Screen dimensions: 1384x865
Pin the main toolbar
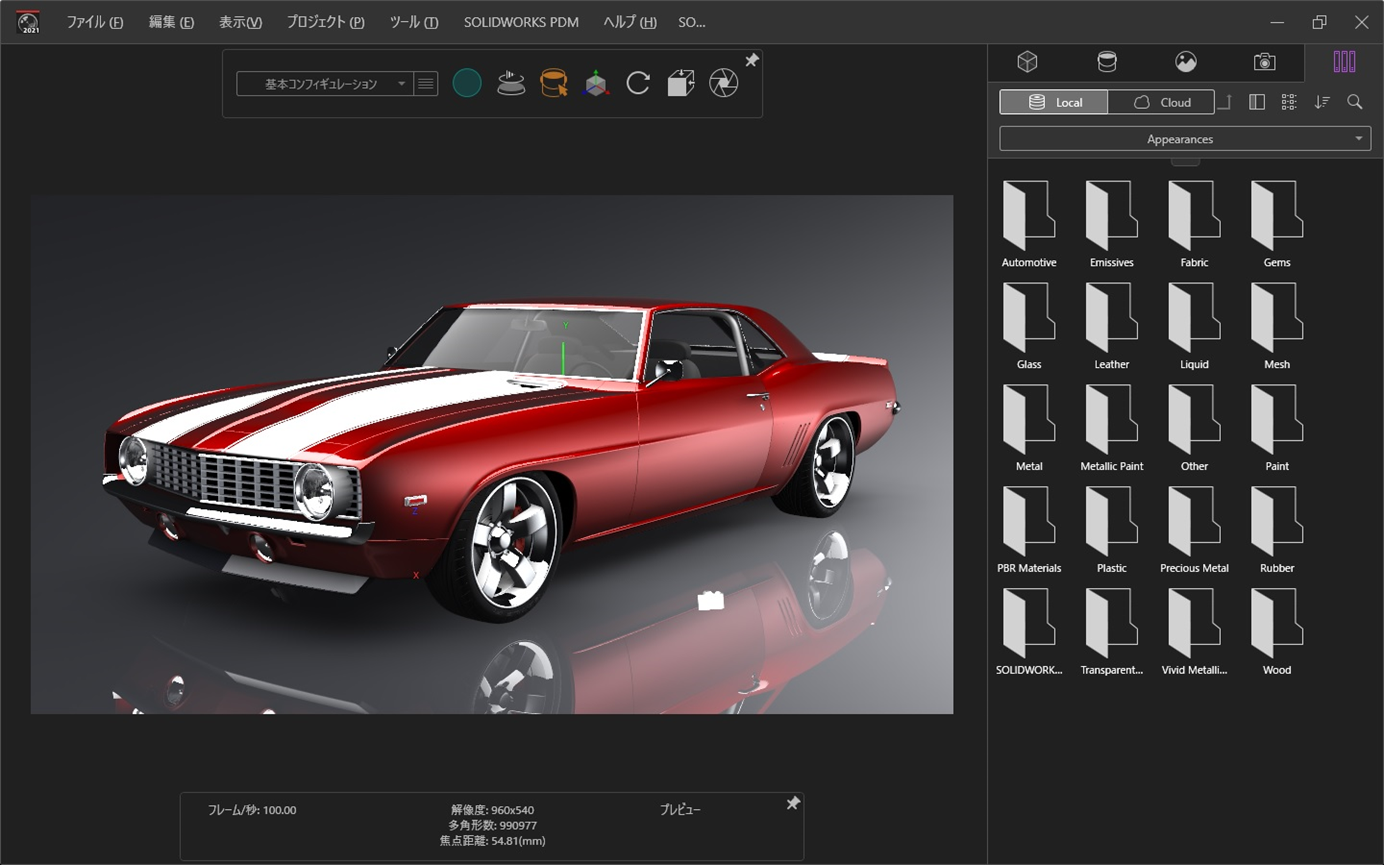(x=752, y=61)
